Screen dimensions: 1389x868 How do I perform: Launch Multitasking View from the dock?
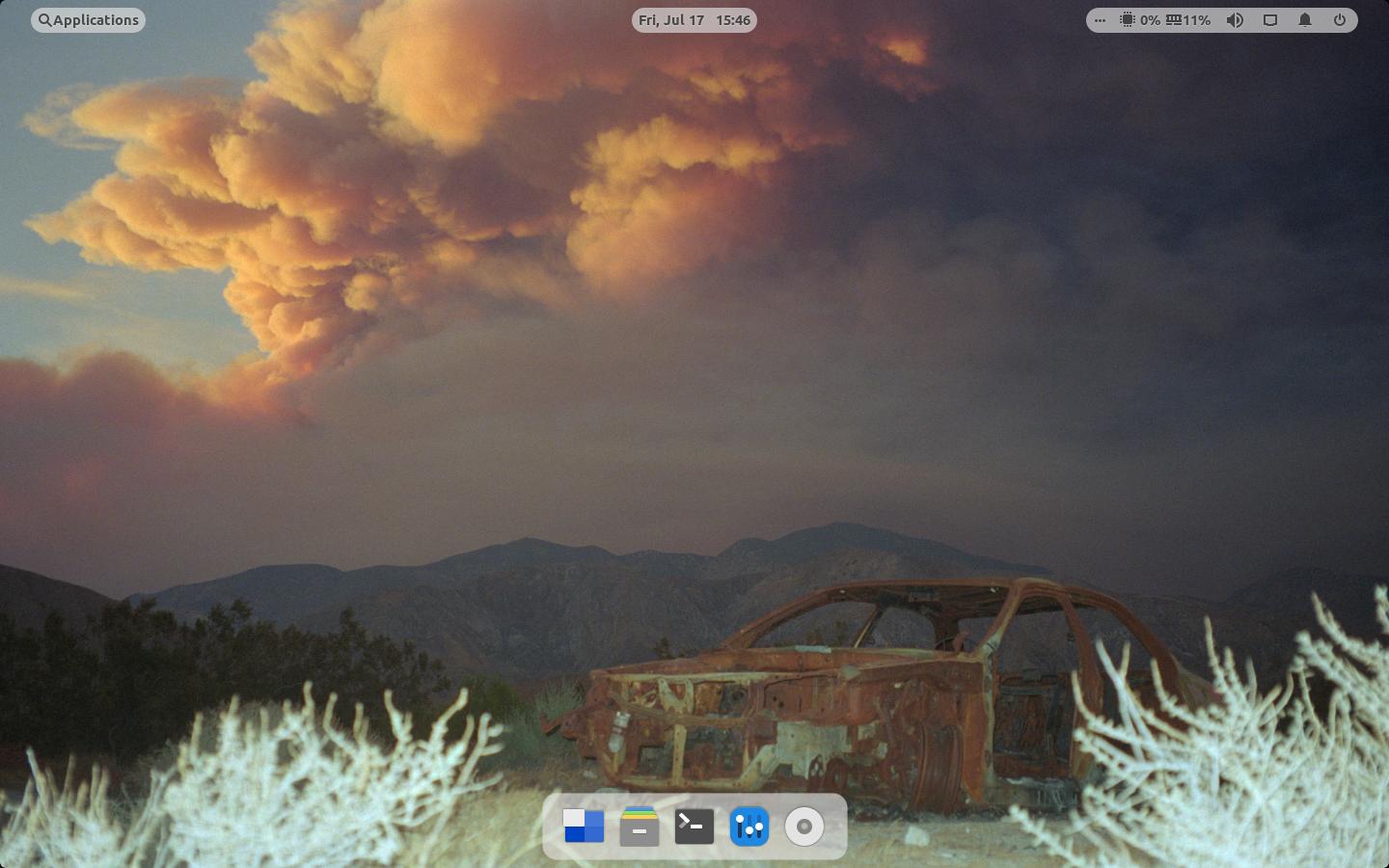coord(584,827)
